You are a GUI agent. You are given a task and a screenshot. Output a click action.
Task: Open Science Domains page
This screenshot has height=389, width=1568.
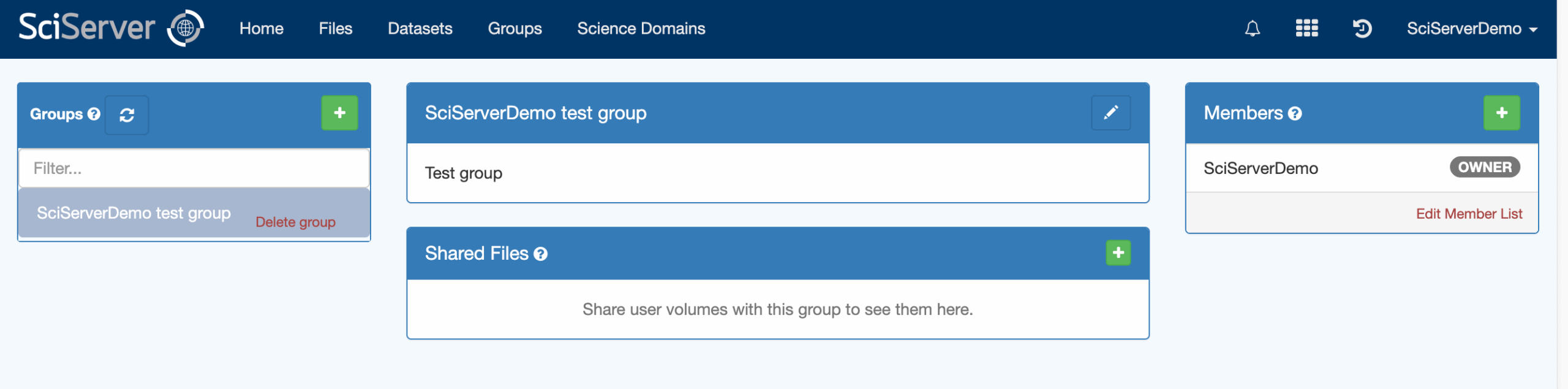click(641, 29)
